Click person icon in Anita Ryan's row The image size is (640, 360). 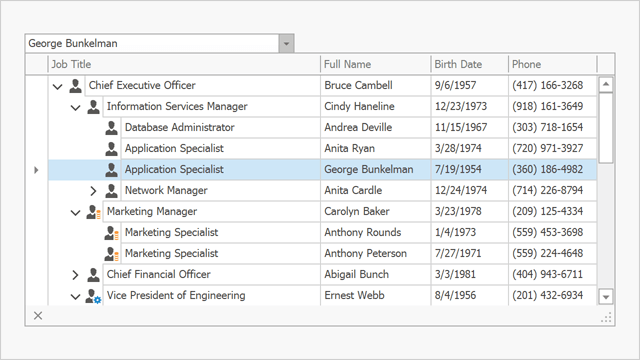pos(111,149)
